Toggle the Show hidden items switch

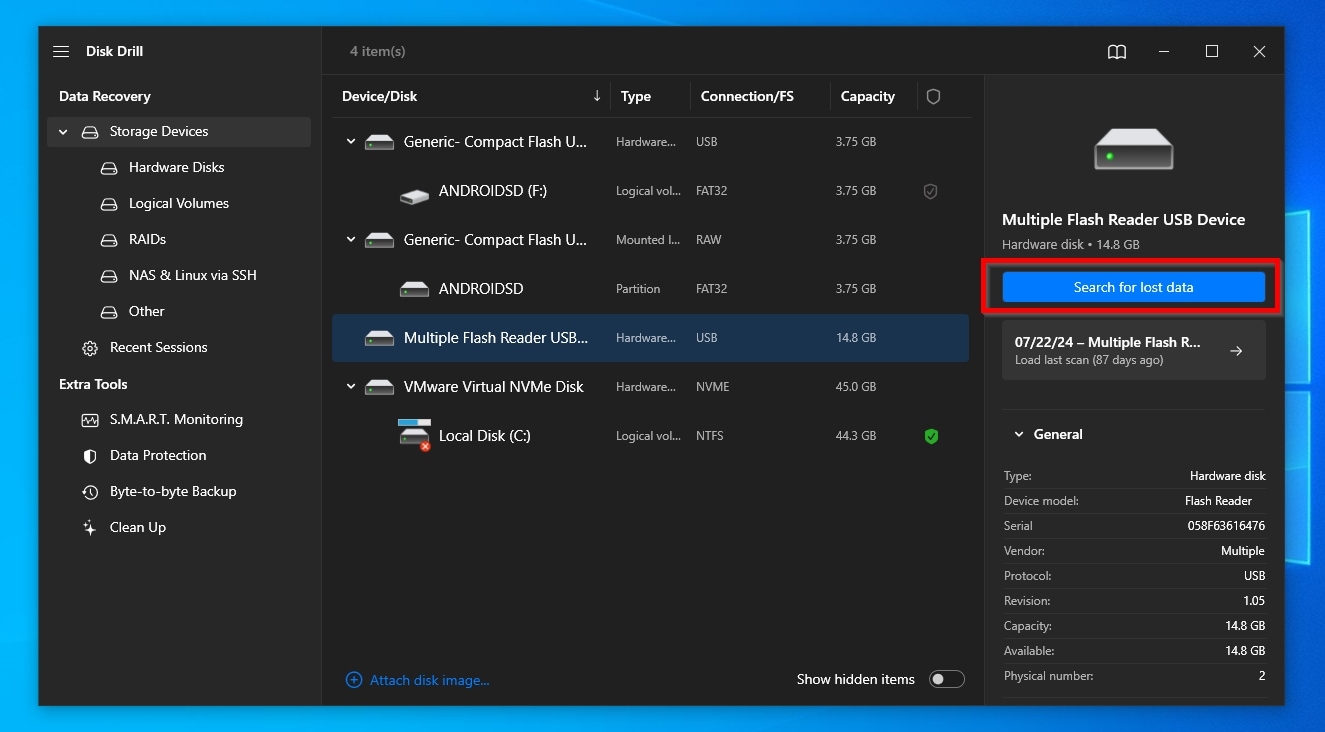(x=946, y=680)
